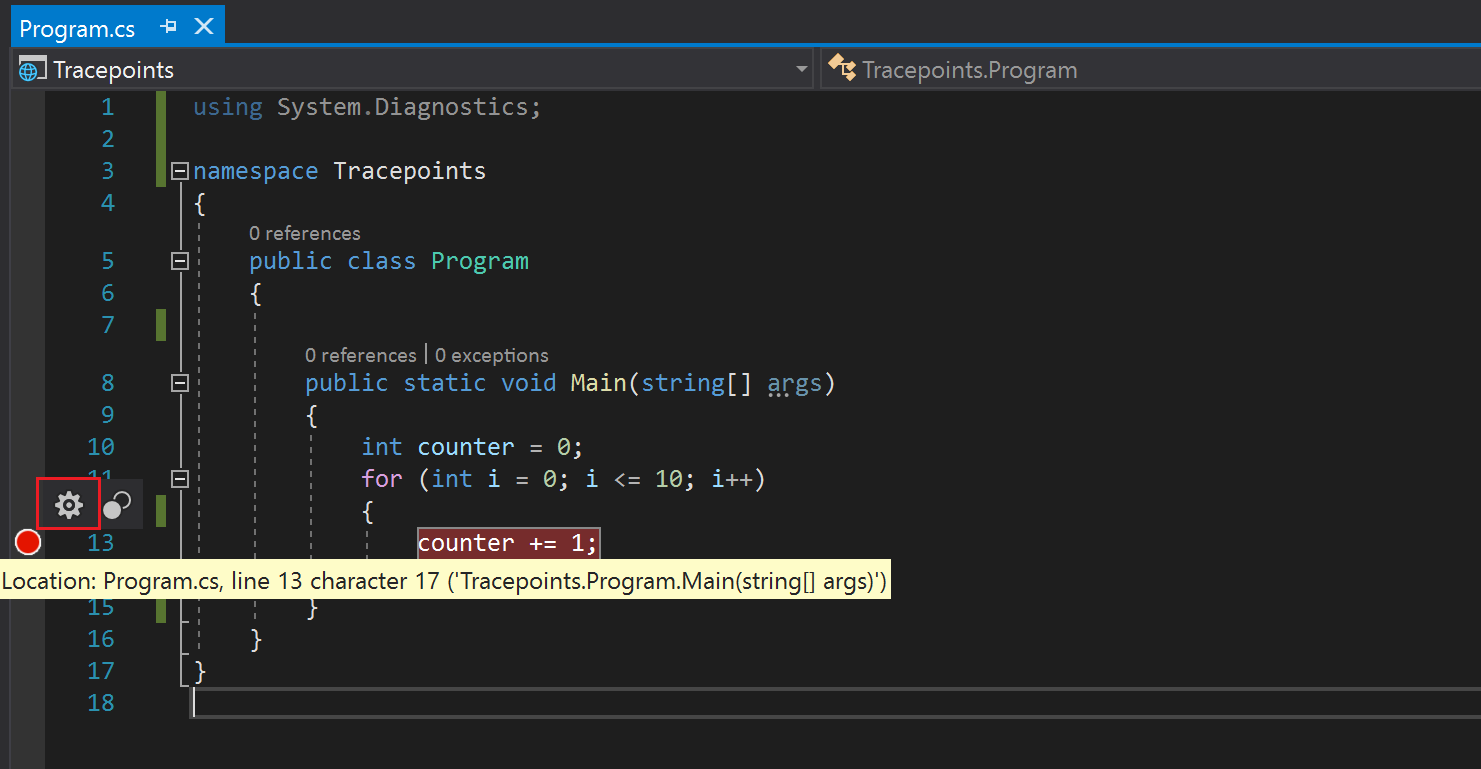Viewport: 1481px width, 769px height.
Task: Collapse the Tracepoints namespace region
Action: (179, 170)
